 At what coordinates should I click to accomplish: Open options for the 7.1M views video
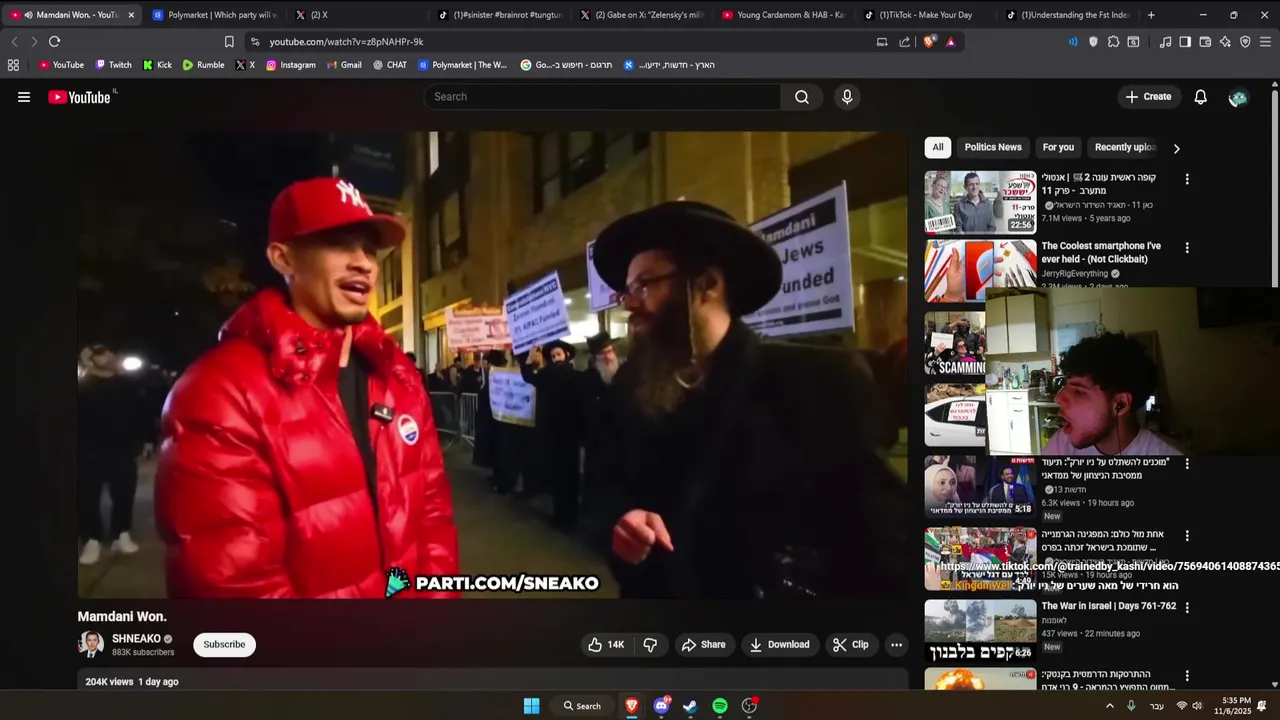pyautogui.click(x=1187, y=179)
